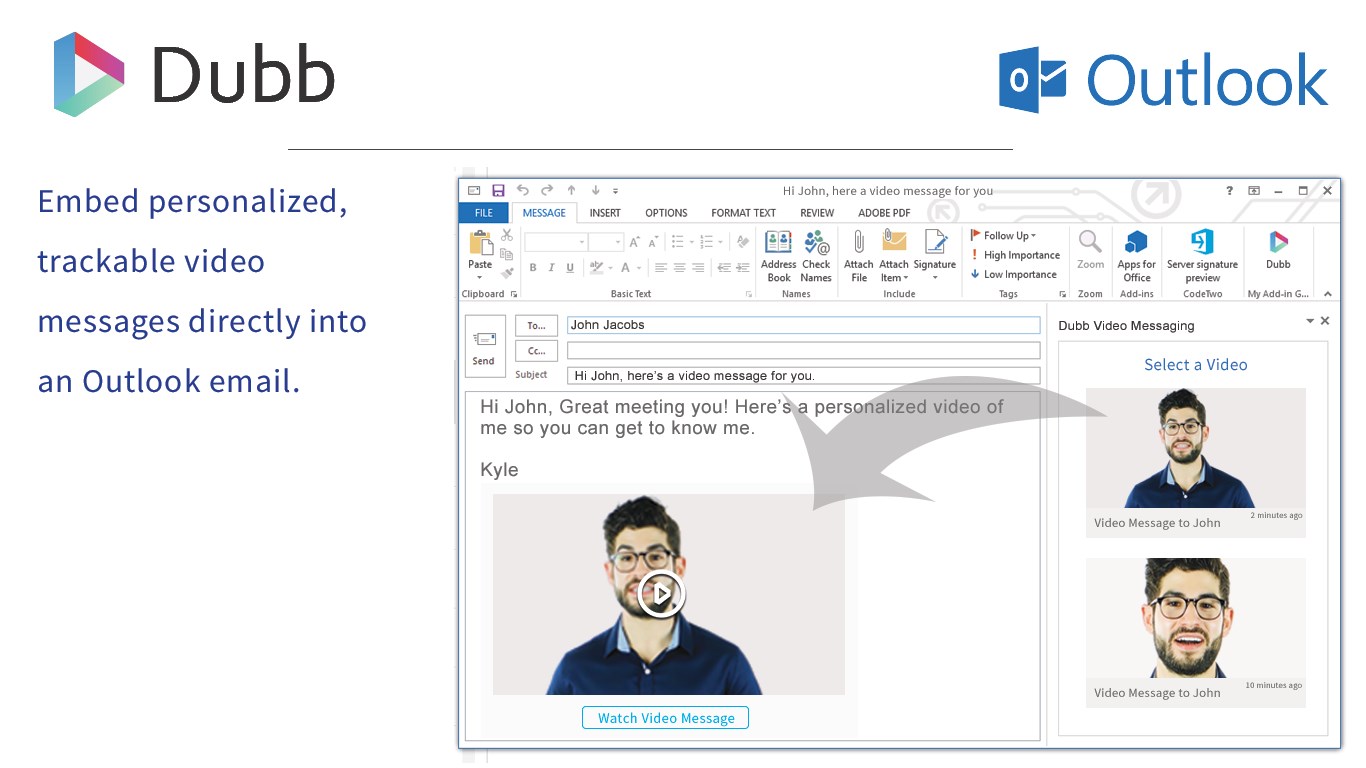Image resolution: width=1366 pixels, height=768 pixels.
Task: Click inside the Subject field
Action: coord(803,376)
